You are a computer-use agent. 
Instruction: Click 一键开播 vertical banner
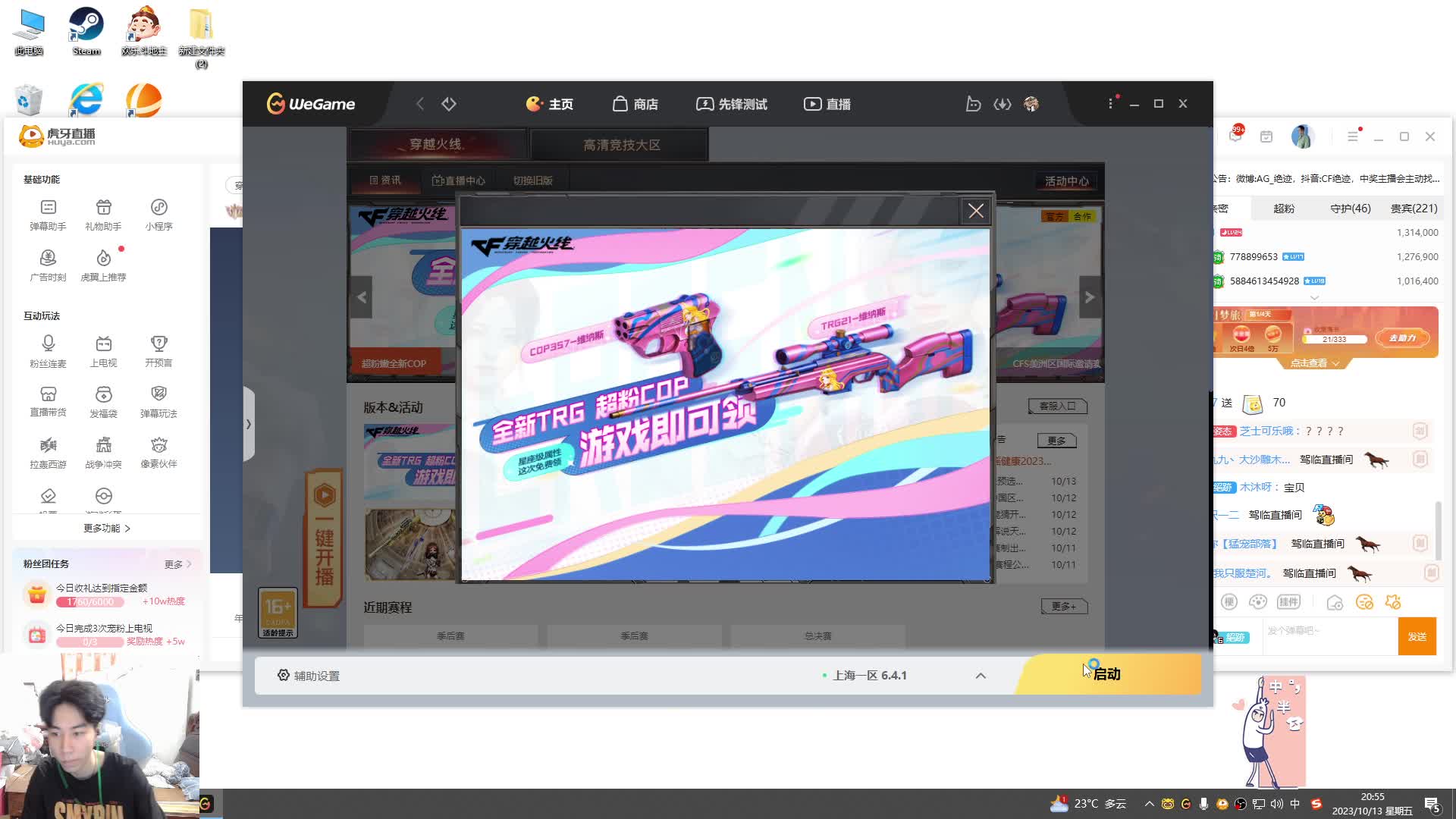pyautogui.click(x=325, y=539)
